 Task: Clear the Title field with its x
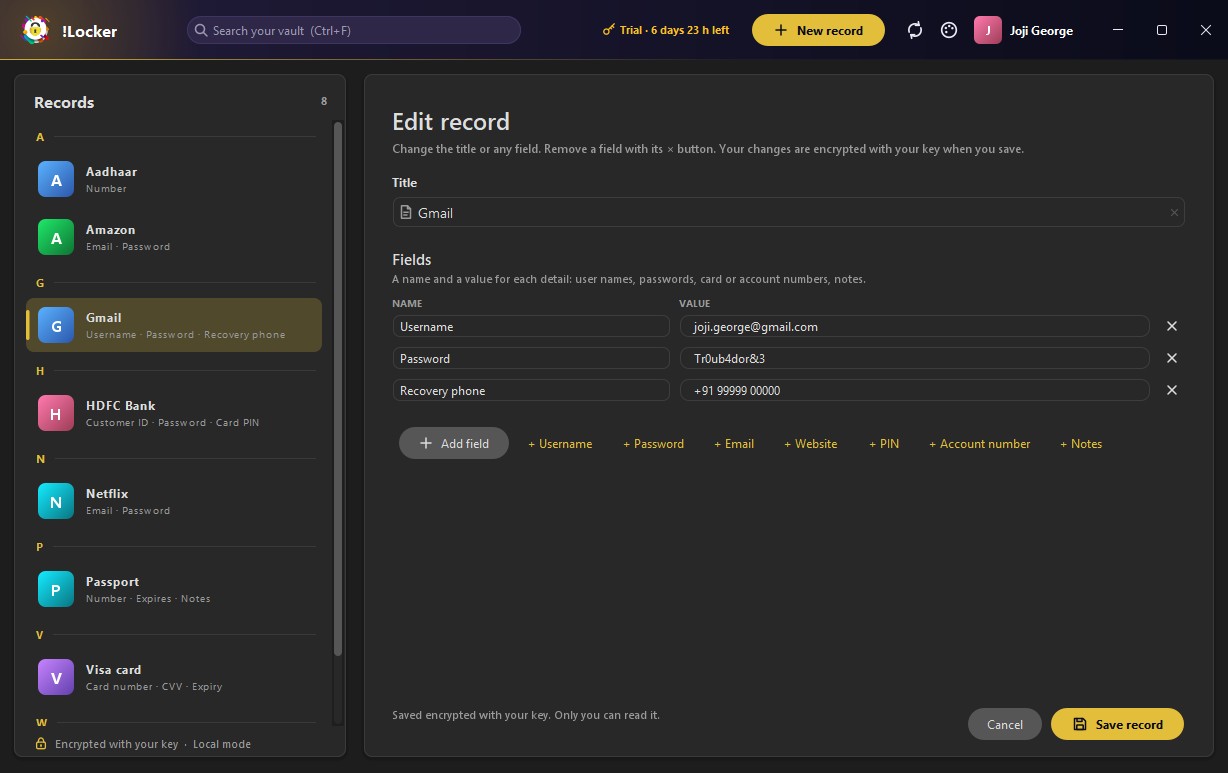[1174, 213]
